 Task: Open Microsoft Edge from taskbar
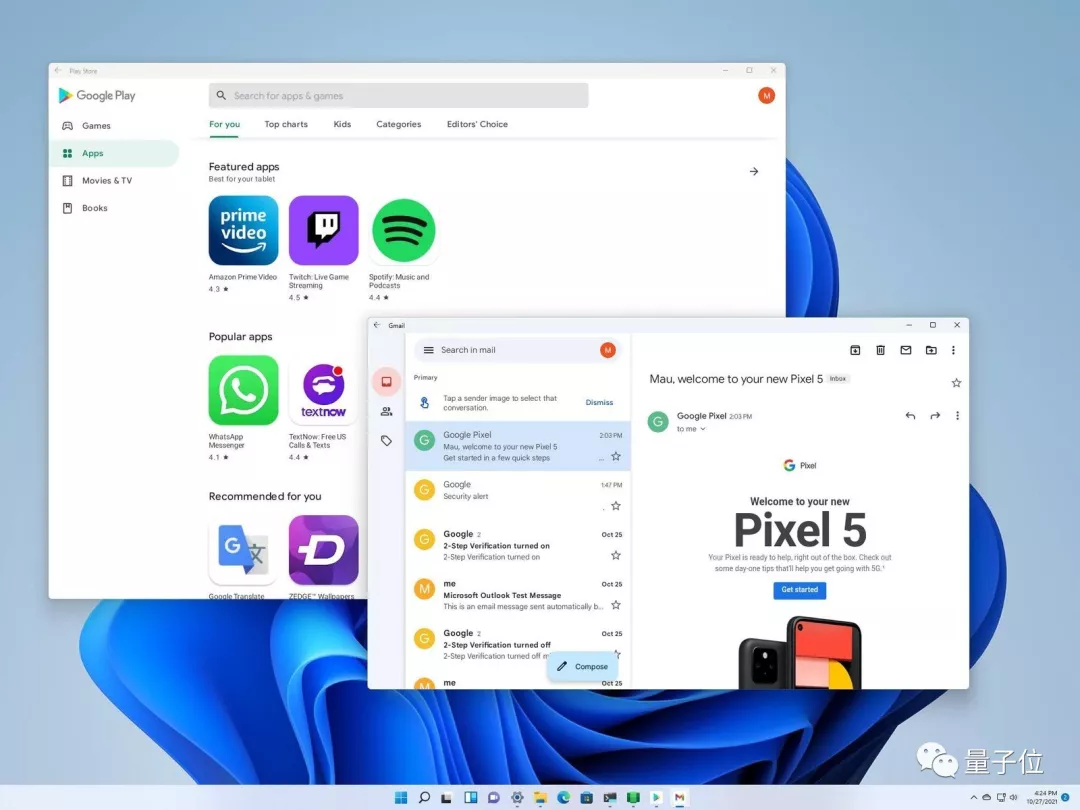[x=563, y=798]
